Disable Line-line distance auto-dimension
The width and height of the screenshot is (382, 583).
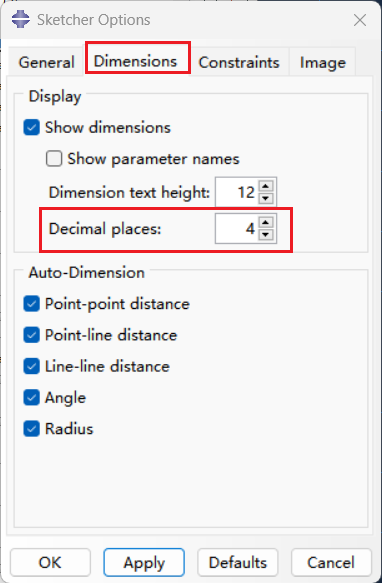(32, 366)
